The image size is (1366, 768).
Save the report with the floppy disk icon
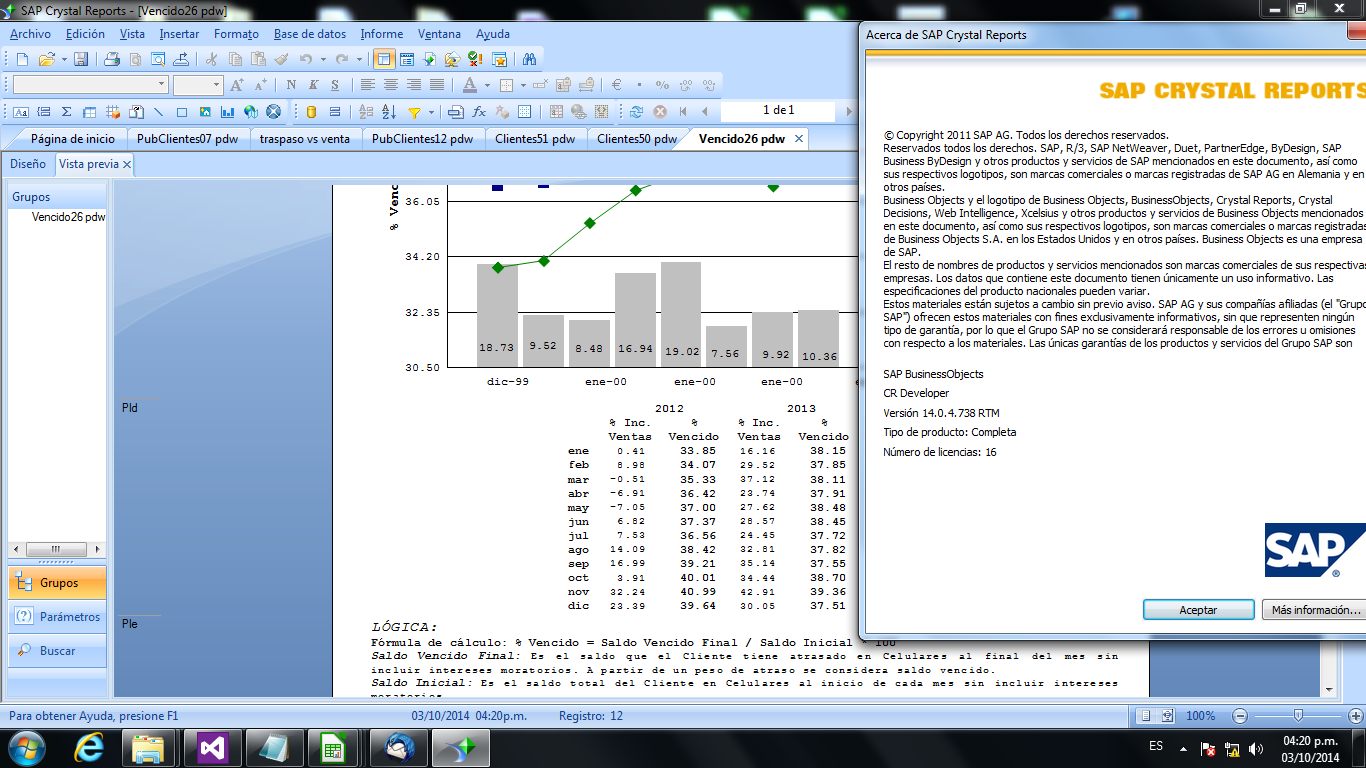coord(81,59)
